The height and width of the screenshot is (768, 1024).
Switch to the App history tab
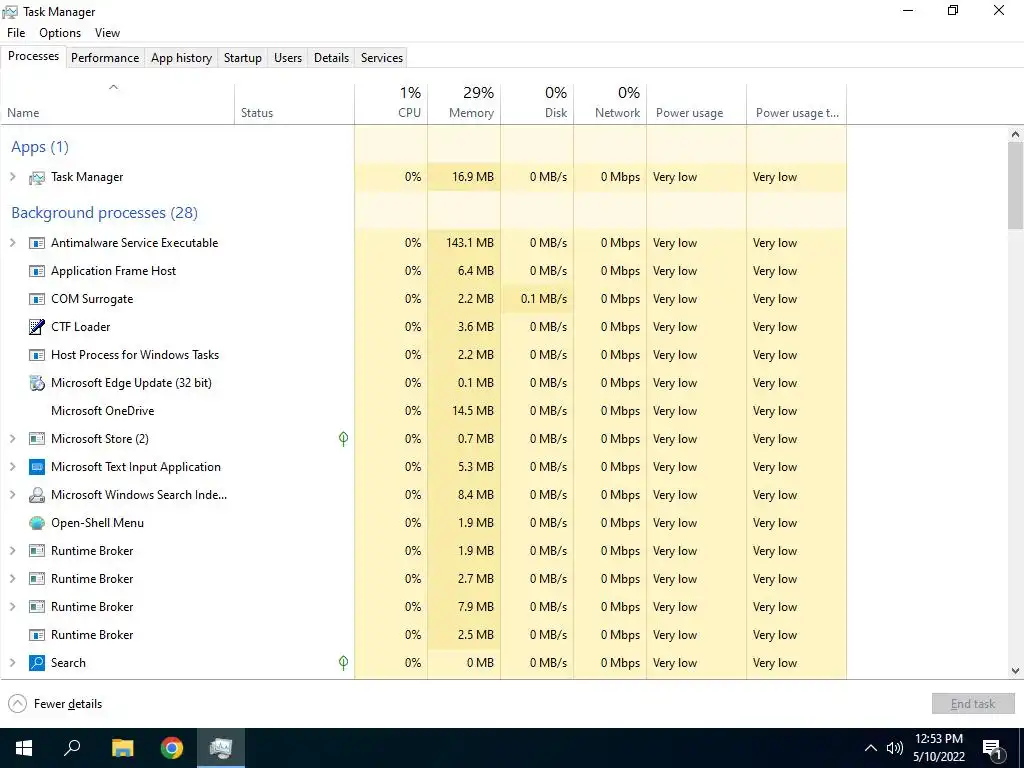click(182, 57)
